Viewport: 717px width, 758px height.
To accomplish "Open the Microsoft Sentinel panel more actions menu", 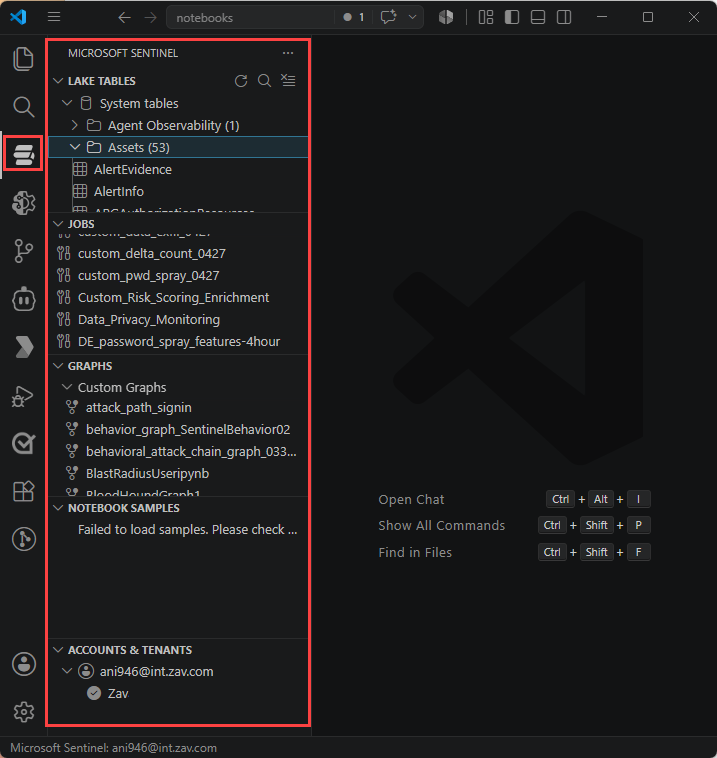I will [x=288, y=53].
